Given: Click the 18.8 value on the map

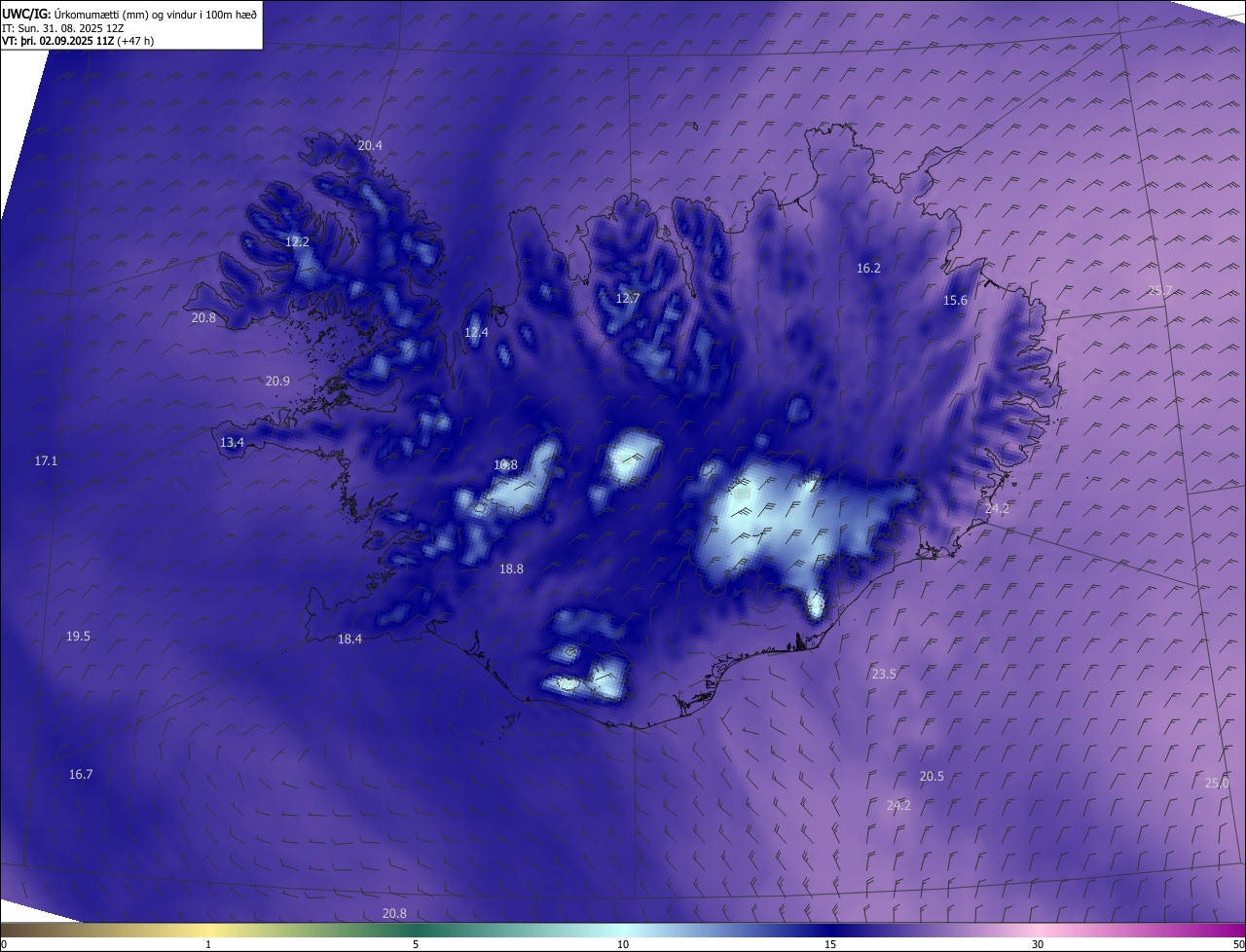Looking at the screenshot, I should [511, 568].
